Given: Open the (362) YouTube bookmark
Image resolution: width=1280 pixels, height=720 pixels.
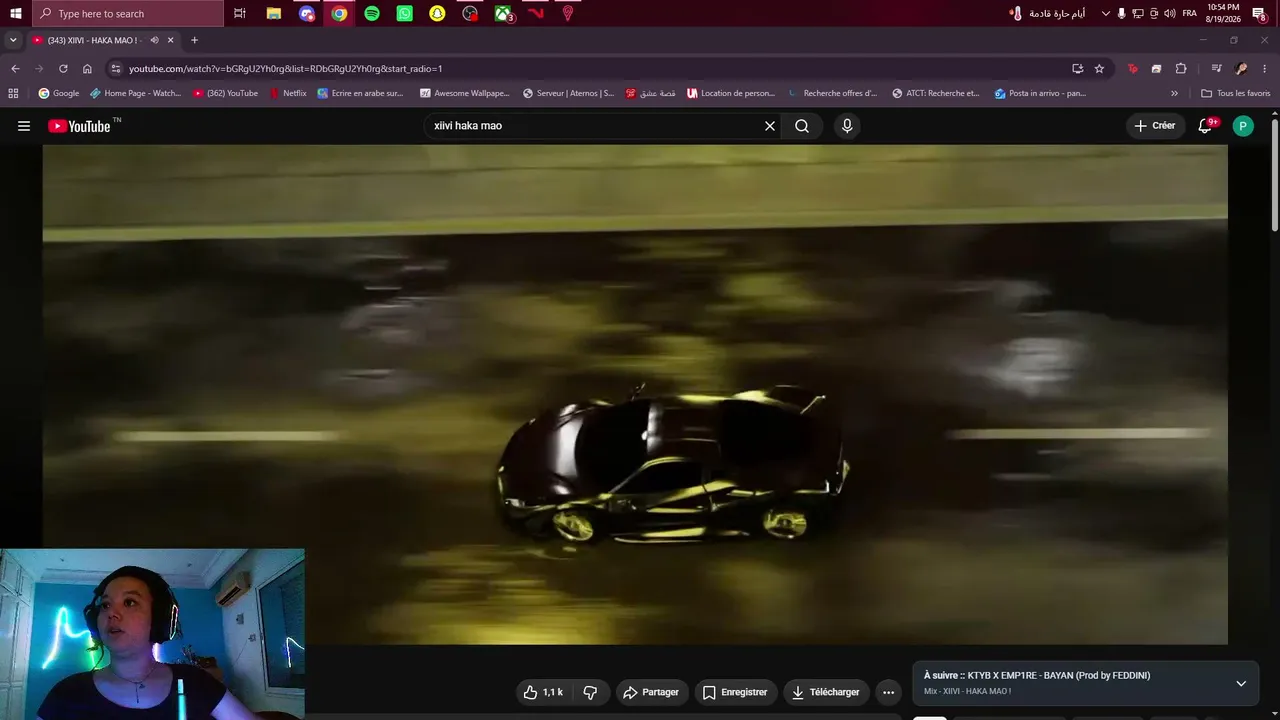Looking at the screenshot, I should point(226,93).
